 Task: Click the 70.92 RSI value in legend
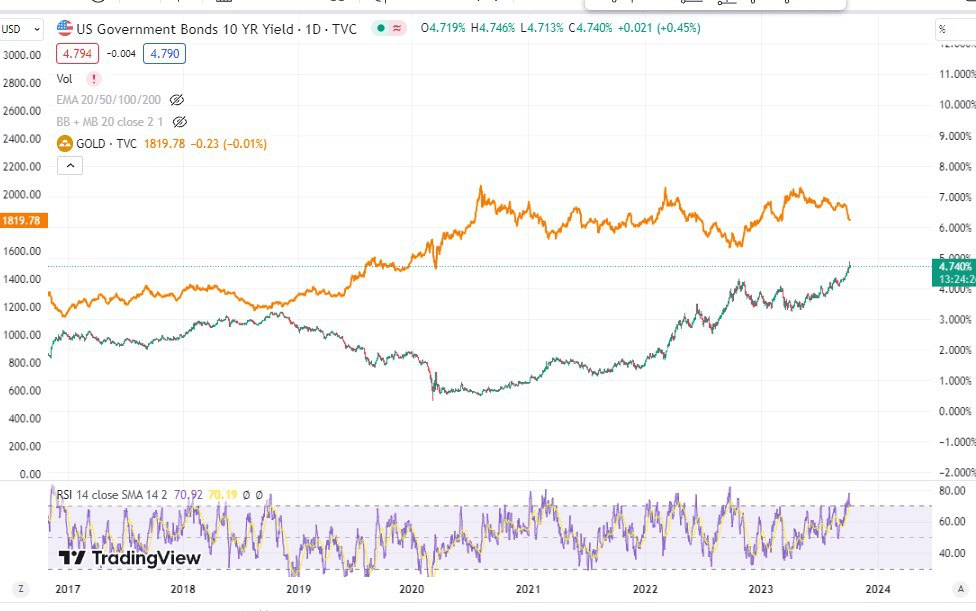(x=188, y=495)
